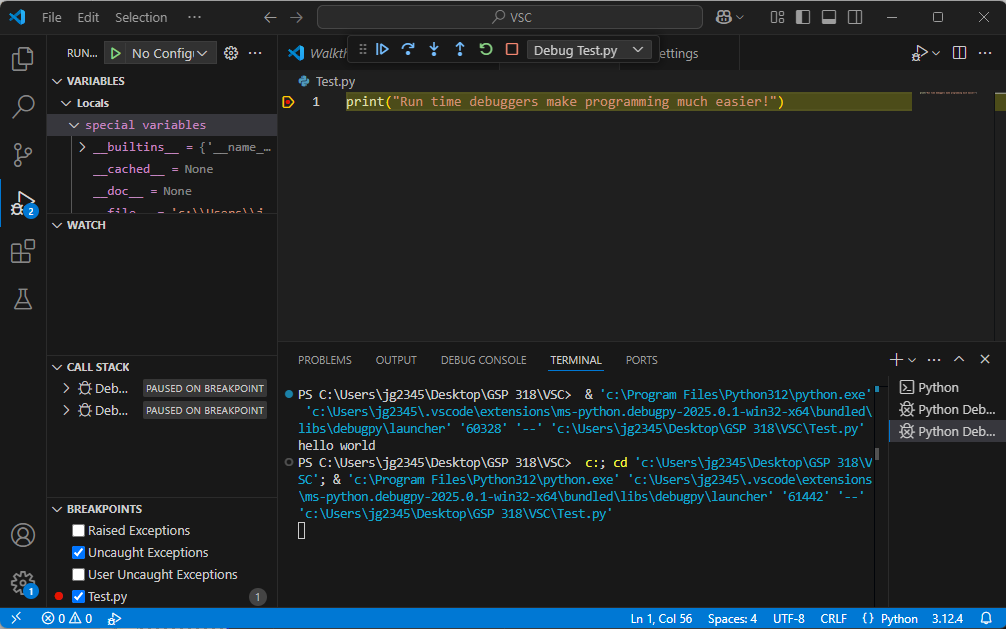The image size is (1006, 629).
Task: Open the Extensions view
Action: pos(22,252)
